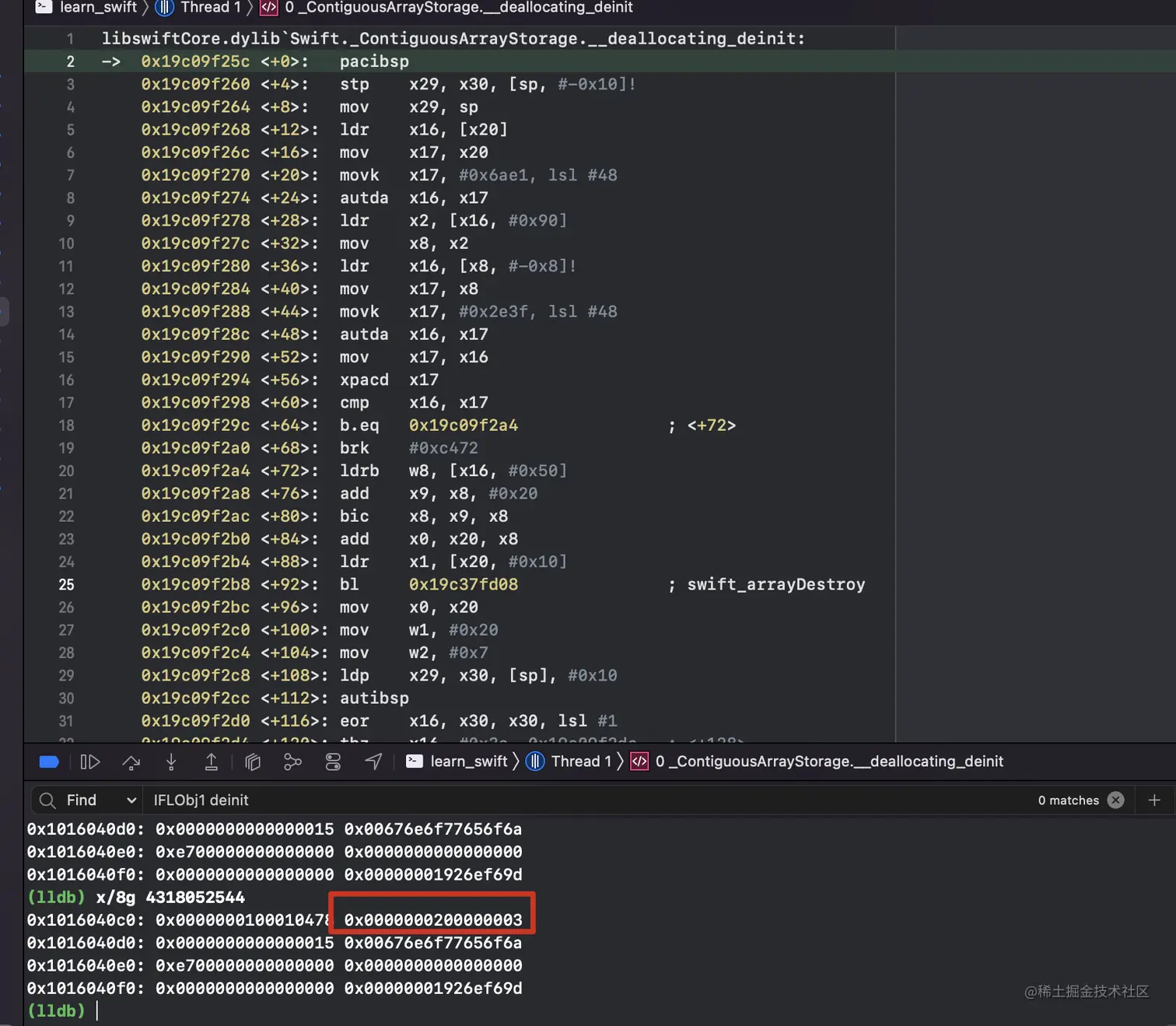The height and width of the screenshot is (1026, 1176).
Task: Open learn_swift in top jump bar
Action: (98, 7)
